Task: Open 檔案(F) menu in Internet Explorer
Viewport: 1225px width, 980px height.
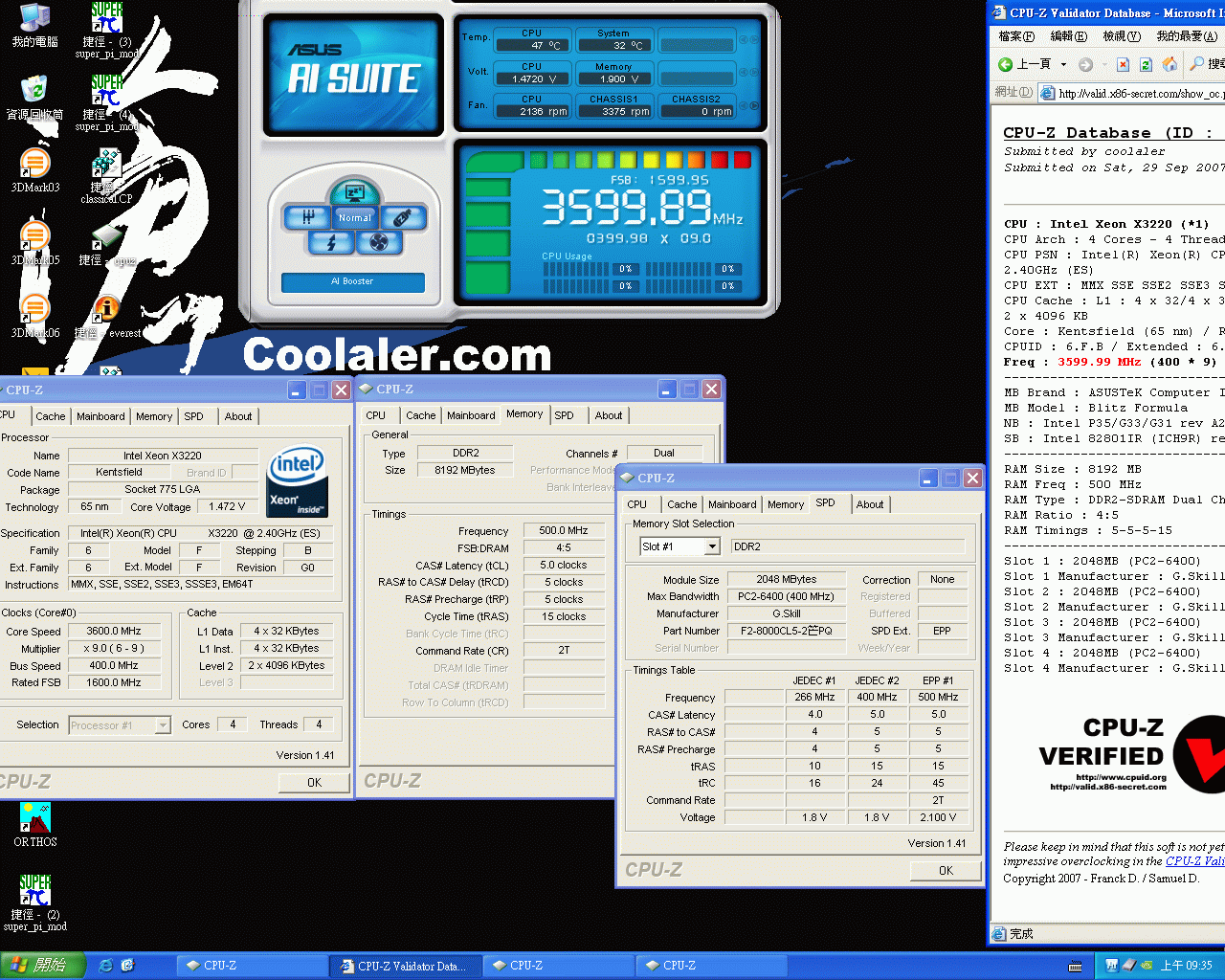Action: (1016, 36)
